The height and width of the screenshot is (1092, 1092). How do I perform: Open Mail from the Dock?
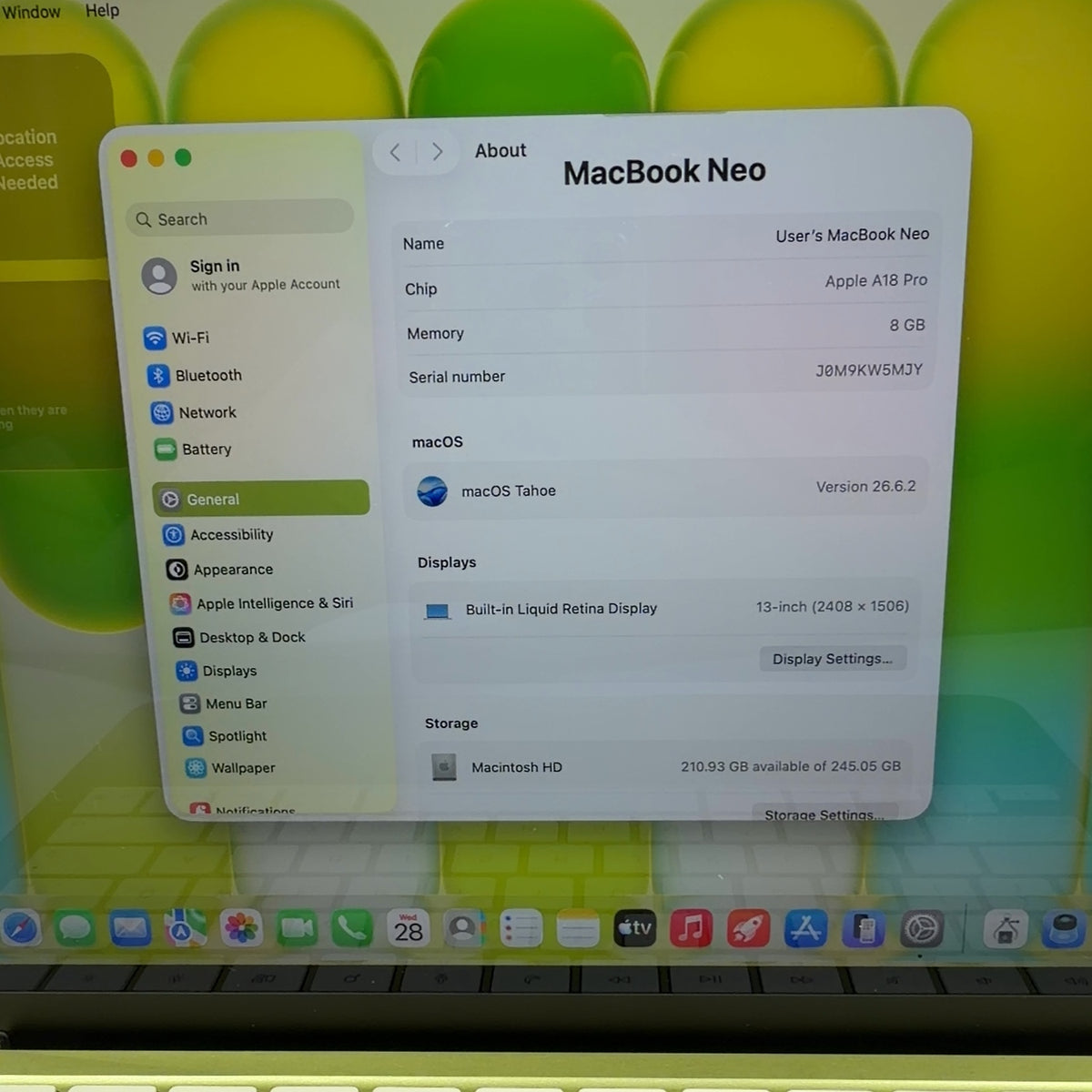pos(130,928)
